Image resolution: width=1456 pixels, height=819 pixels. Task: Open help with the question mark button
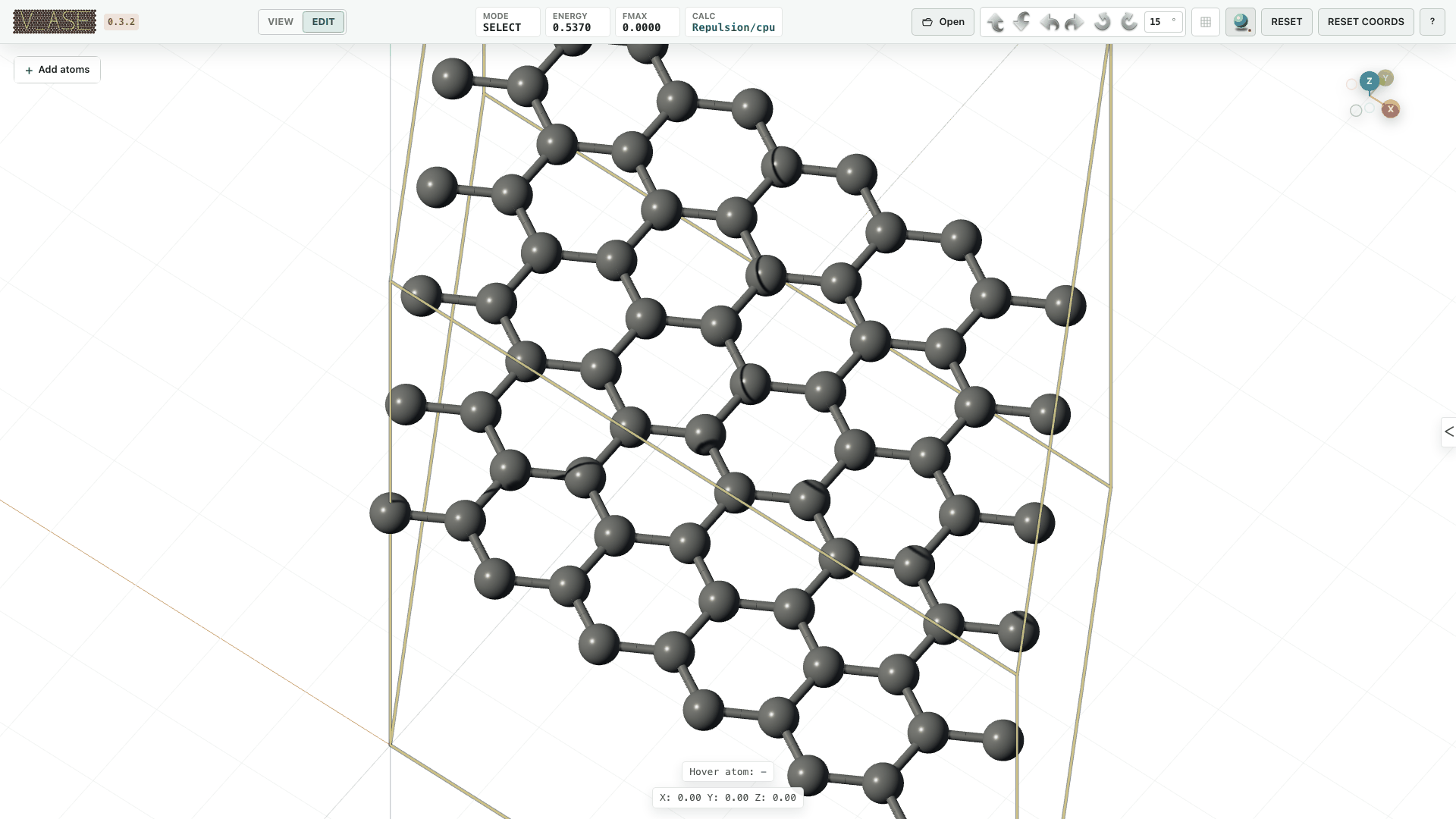click(1432, 22)
